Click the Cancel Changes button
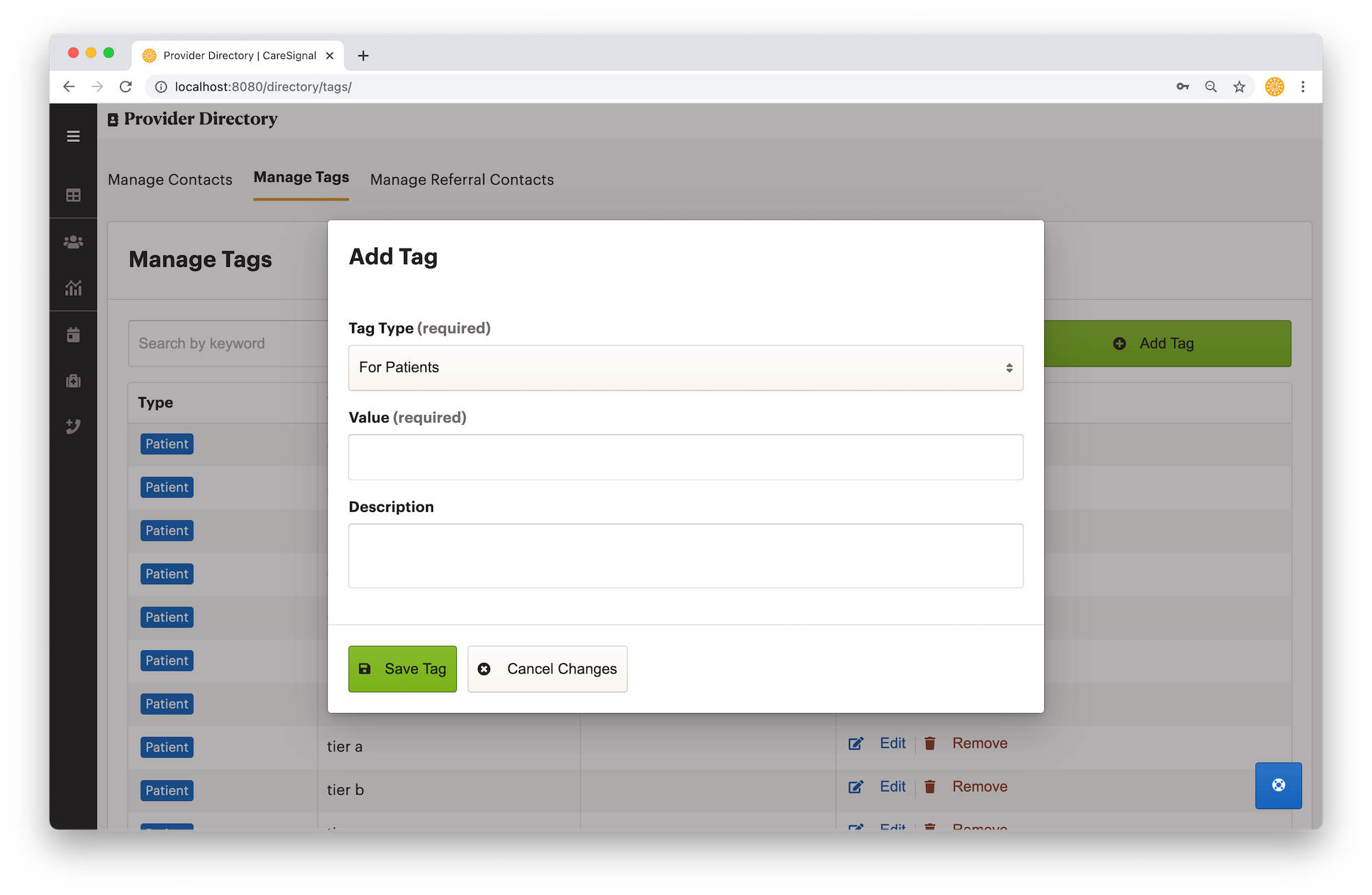The width and height of the screenshot is (1372, 895). [x=547, y=669]
